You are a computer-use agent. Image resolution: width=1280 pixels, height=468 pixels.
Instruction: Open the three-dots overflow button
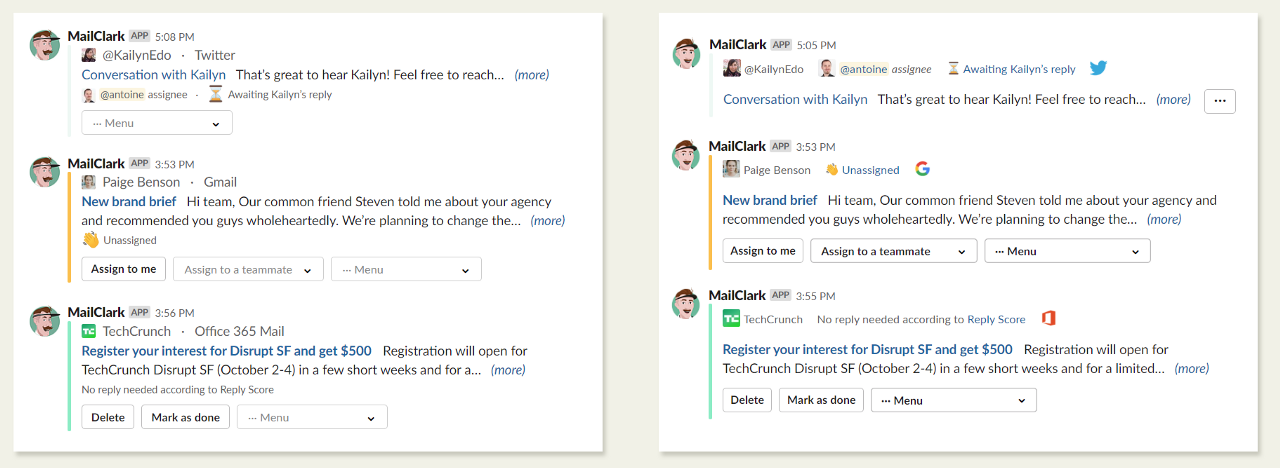tap(1220, 101)
